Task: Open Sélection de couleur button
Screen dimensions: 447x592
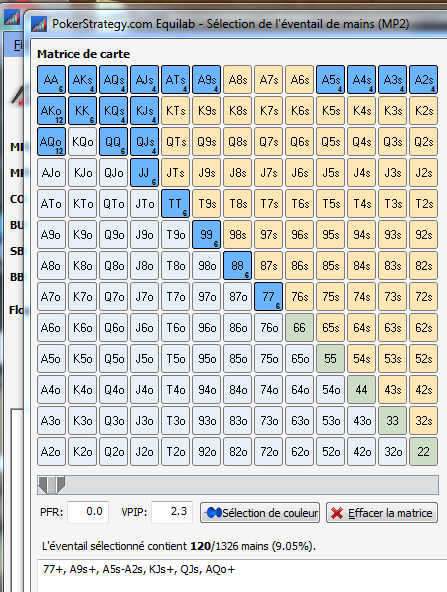Action: tap(260, 513)
